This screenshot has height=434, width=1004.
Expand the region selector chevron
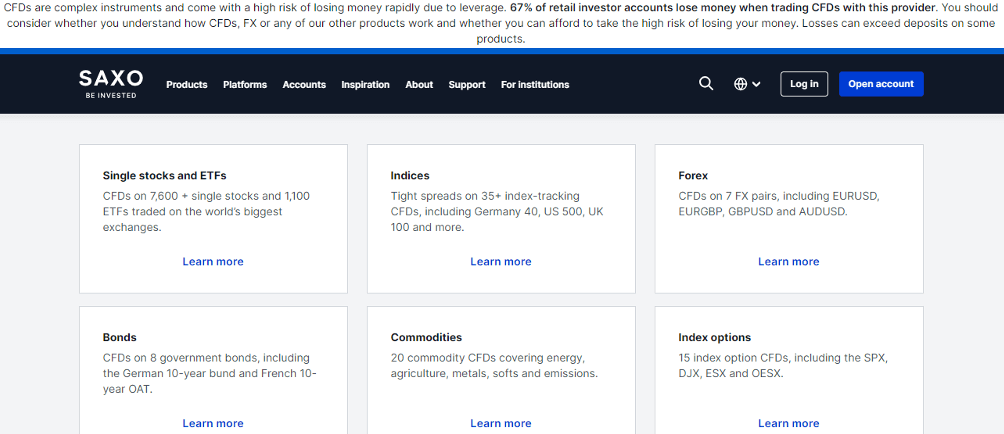(x=756, y=85)
